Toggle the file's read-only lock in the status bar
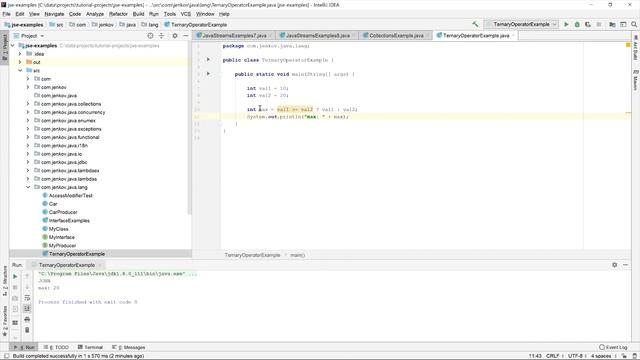Screen dimensions: 640x360 624,356
